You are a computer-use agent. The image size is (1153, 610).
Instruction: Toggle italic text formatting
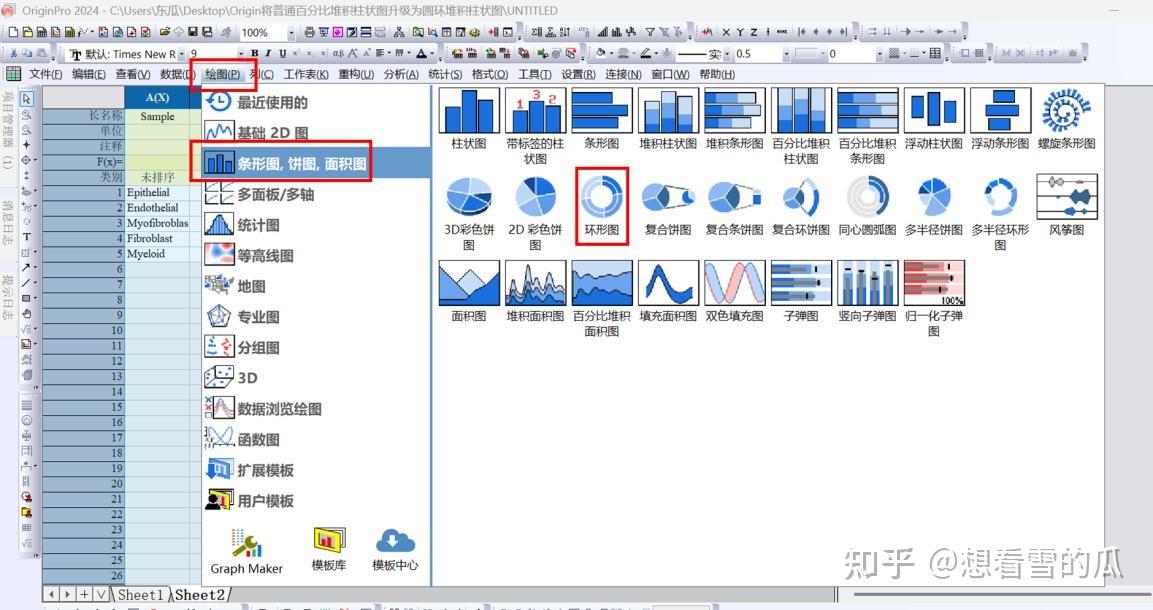(268, 54)
